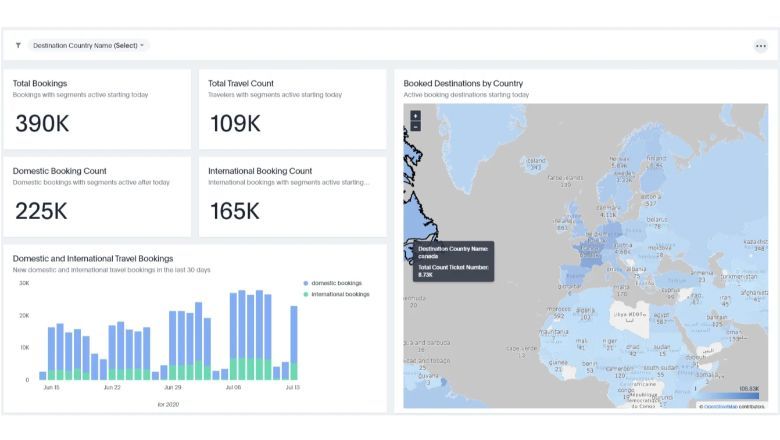
Task: Click the Jul 06 axis label
Action: (233, 387)
